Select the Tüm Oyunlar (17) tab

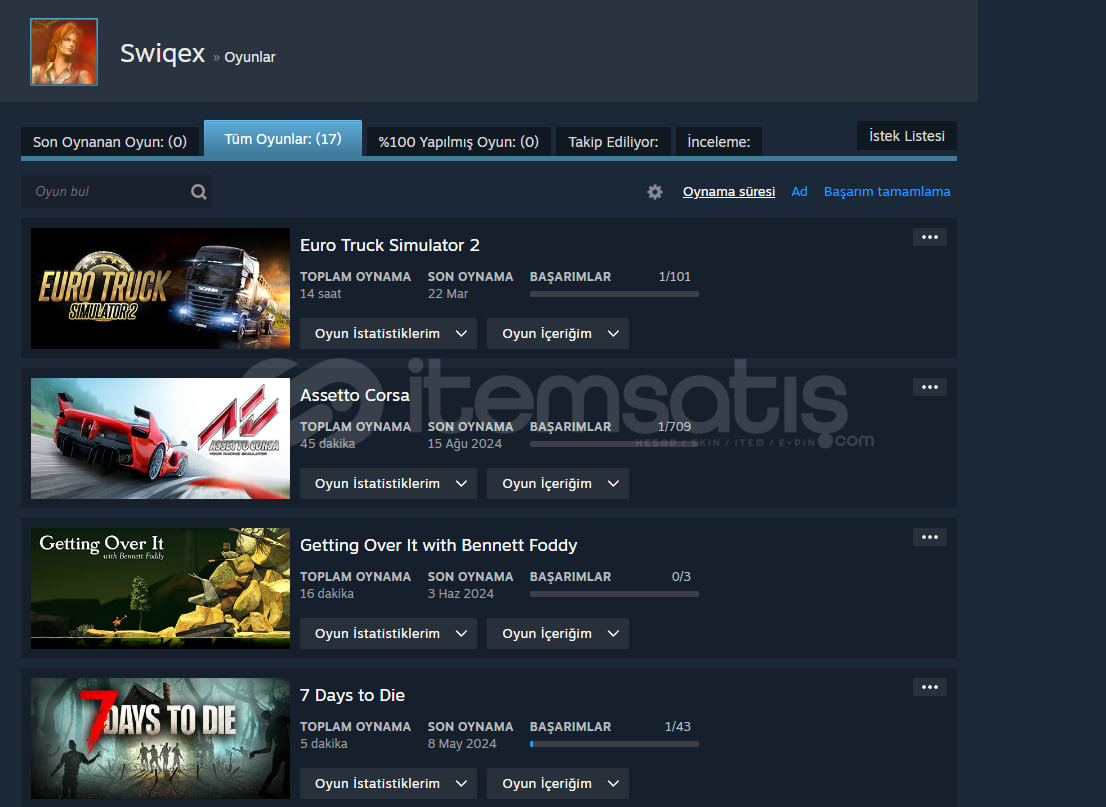(283, 139)
